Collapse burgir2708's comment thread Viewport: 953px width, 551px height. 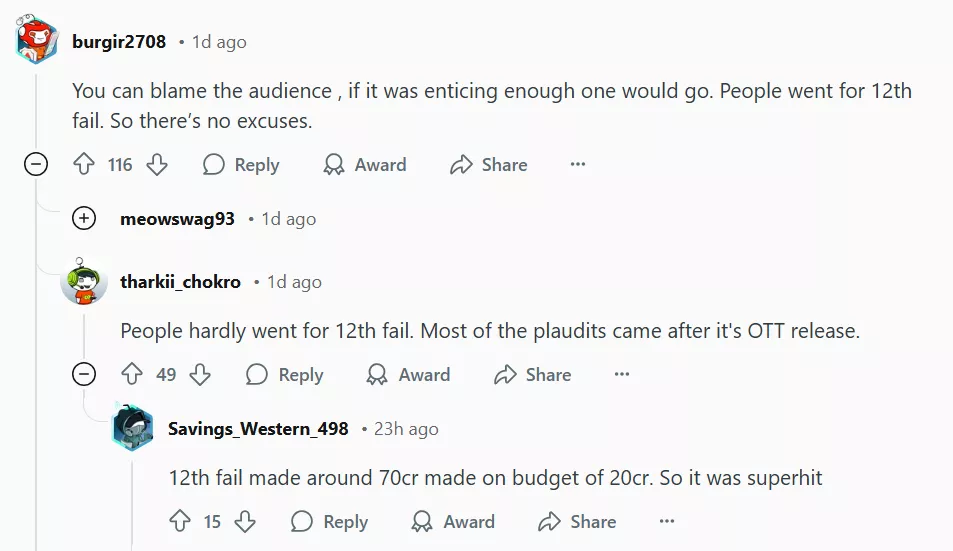point(36,165)
